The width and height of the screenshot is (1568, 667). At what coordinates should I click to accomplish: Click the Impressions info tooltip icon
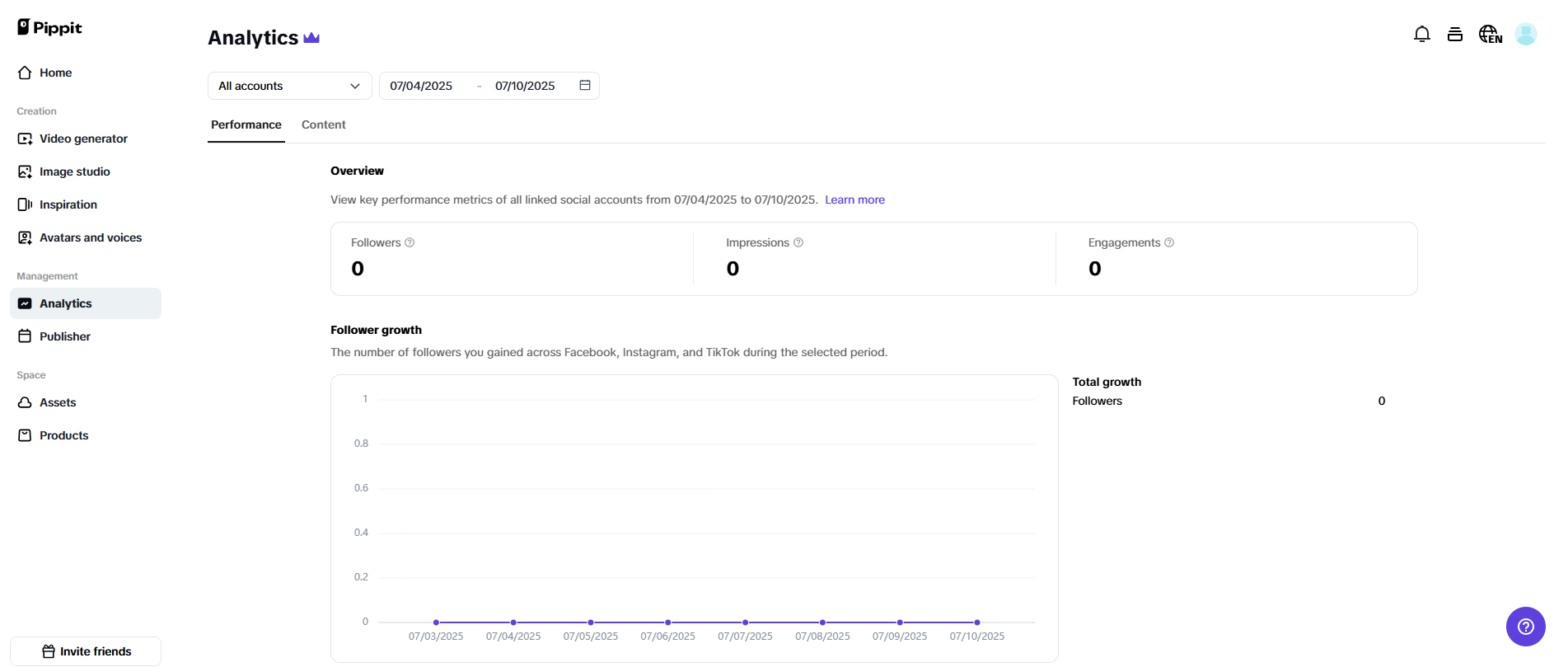[798, 242]
